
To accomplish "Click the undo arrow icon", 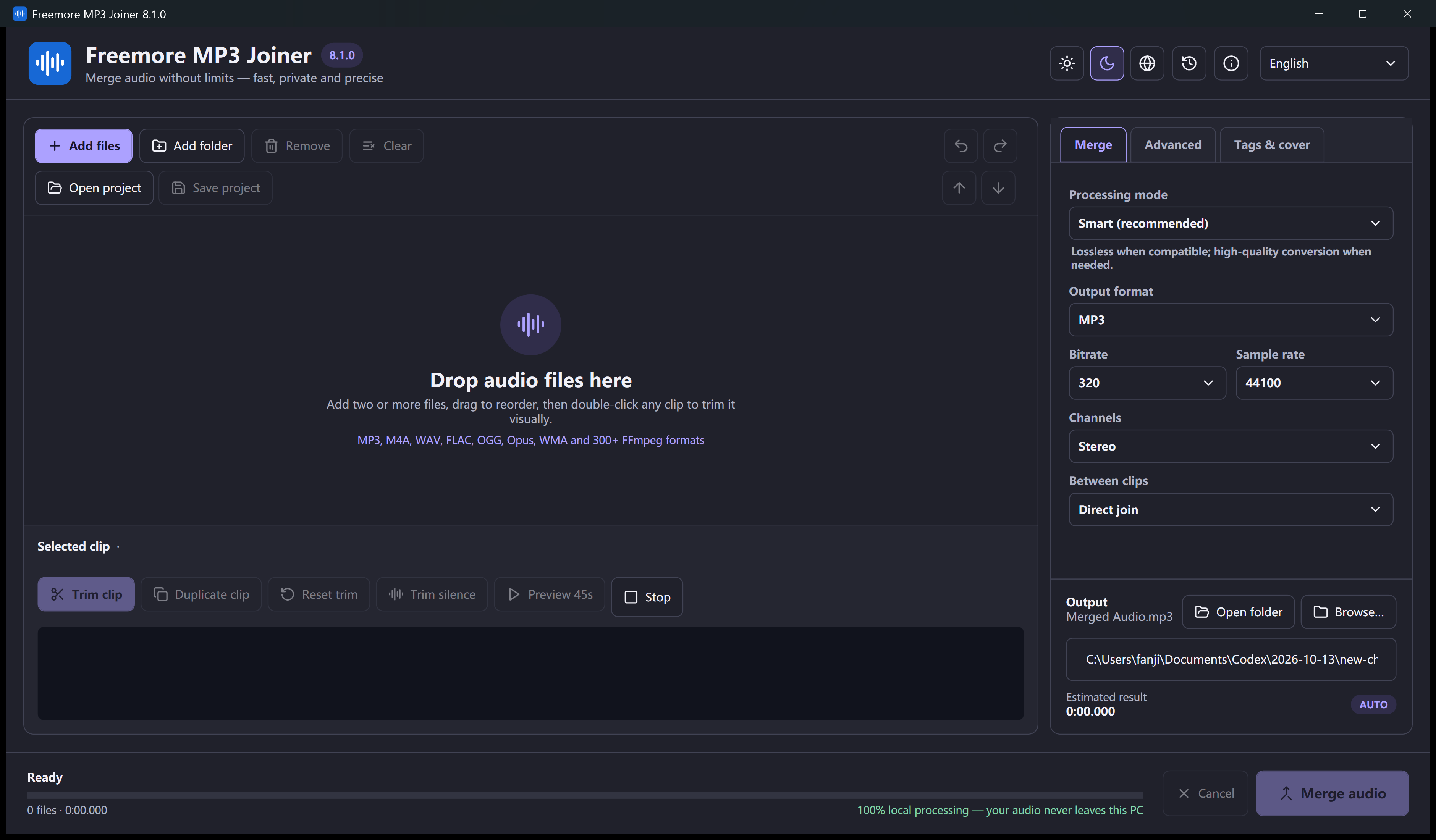I will click(x=961, y=146).
